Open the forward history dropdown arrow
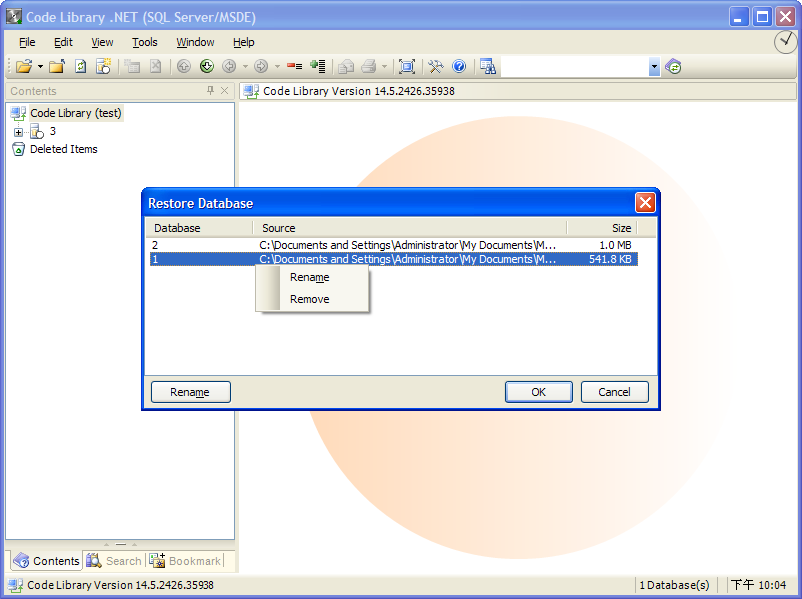The width and height of the screenshot is (802, 599). 277,66
